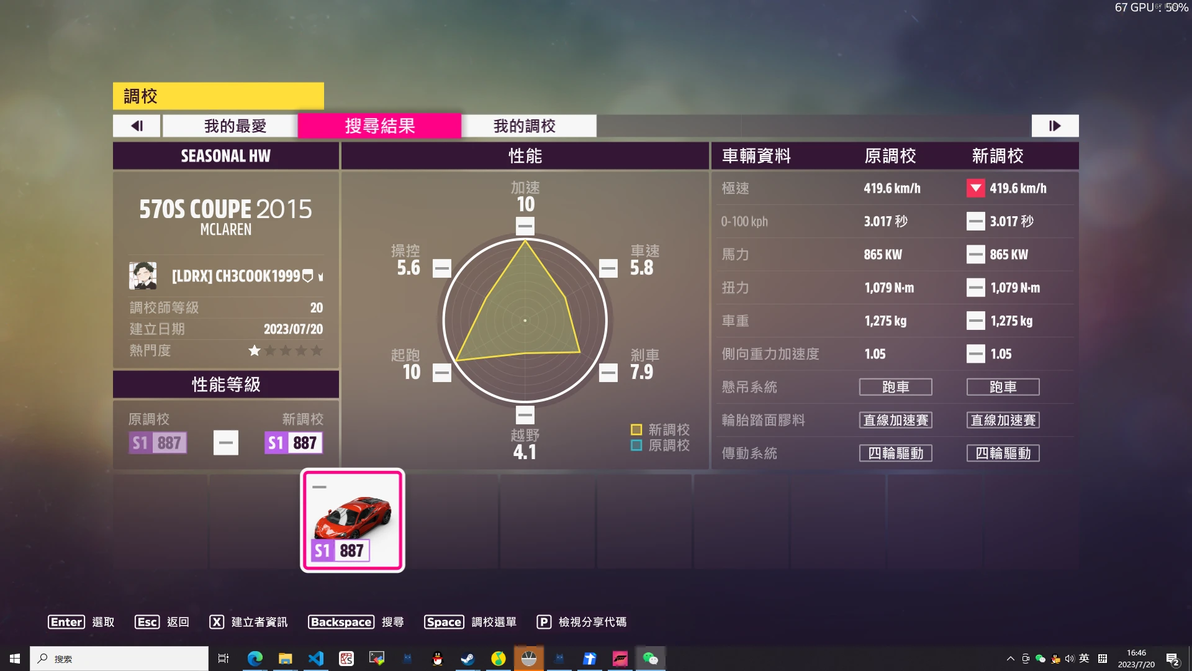This screenshot has height=671, width=1192.
Task: Click the 英 input language indicator
Action: pyautogui.click(x=1084, y=658)
